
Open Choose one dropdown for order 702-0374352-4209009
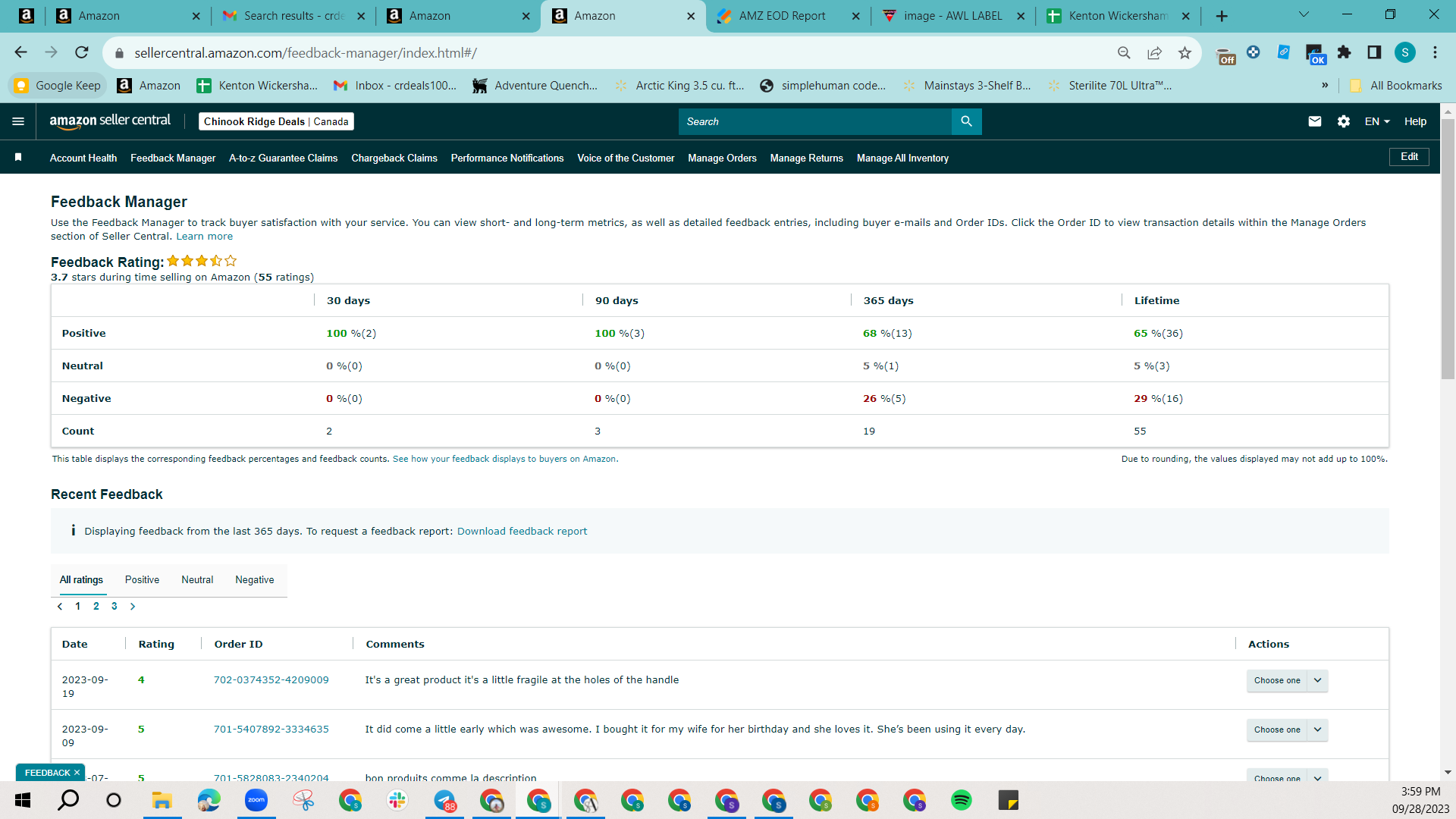click(1287, 680)
